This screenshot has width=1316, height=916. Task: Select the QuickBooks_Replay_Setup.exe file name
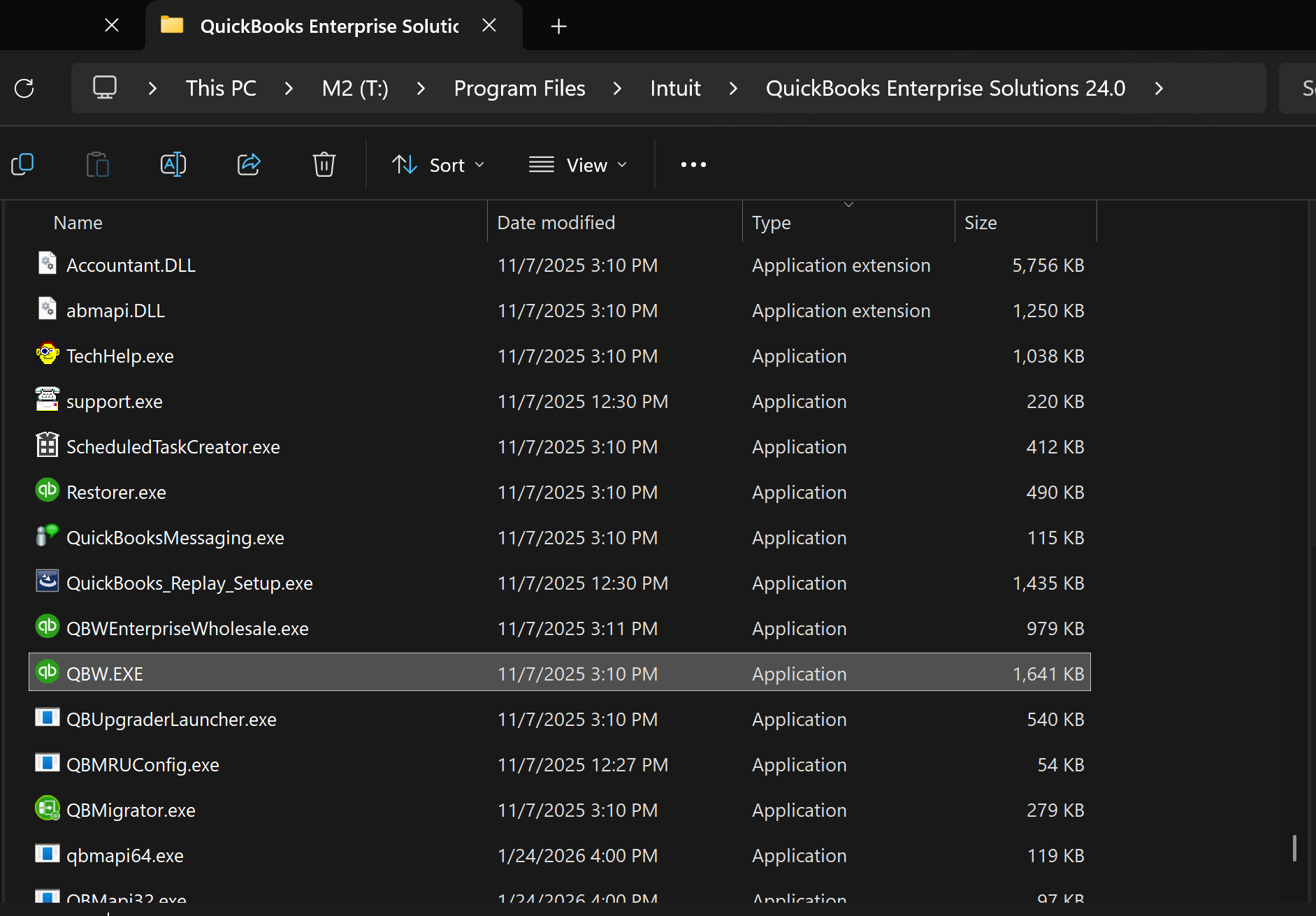[189, 583]
